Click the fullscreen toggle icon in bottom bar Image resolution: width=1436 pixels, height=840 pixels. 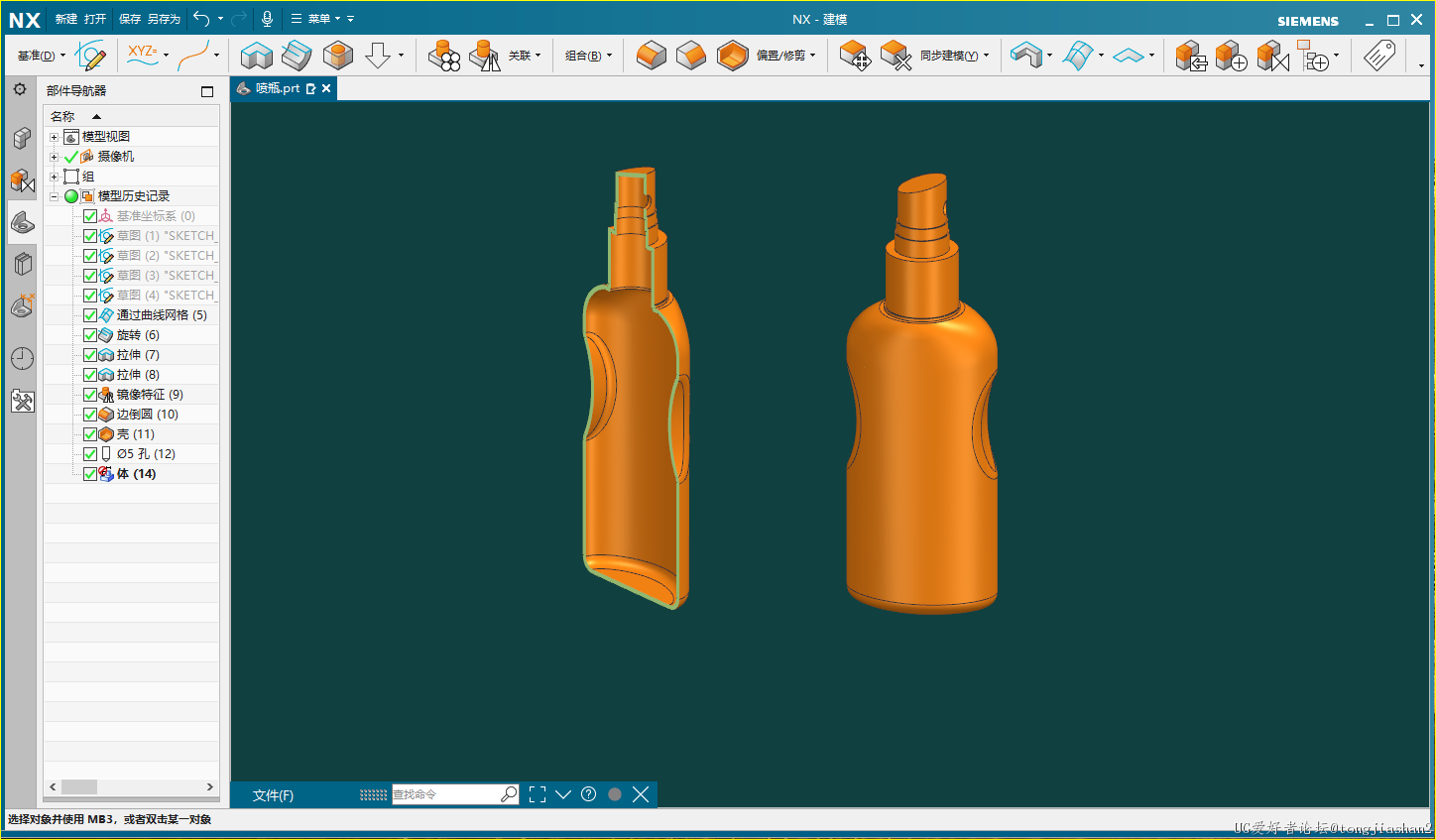[538, 794]
